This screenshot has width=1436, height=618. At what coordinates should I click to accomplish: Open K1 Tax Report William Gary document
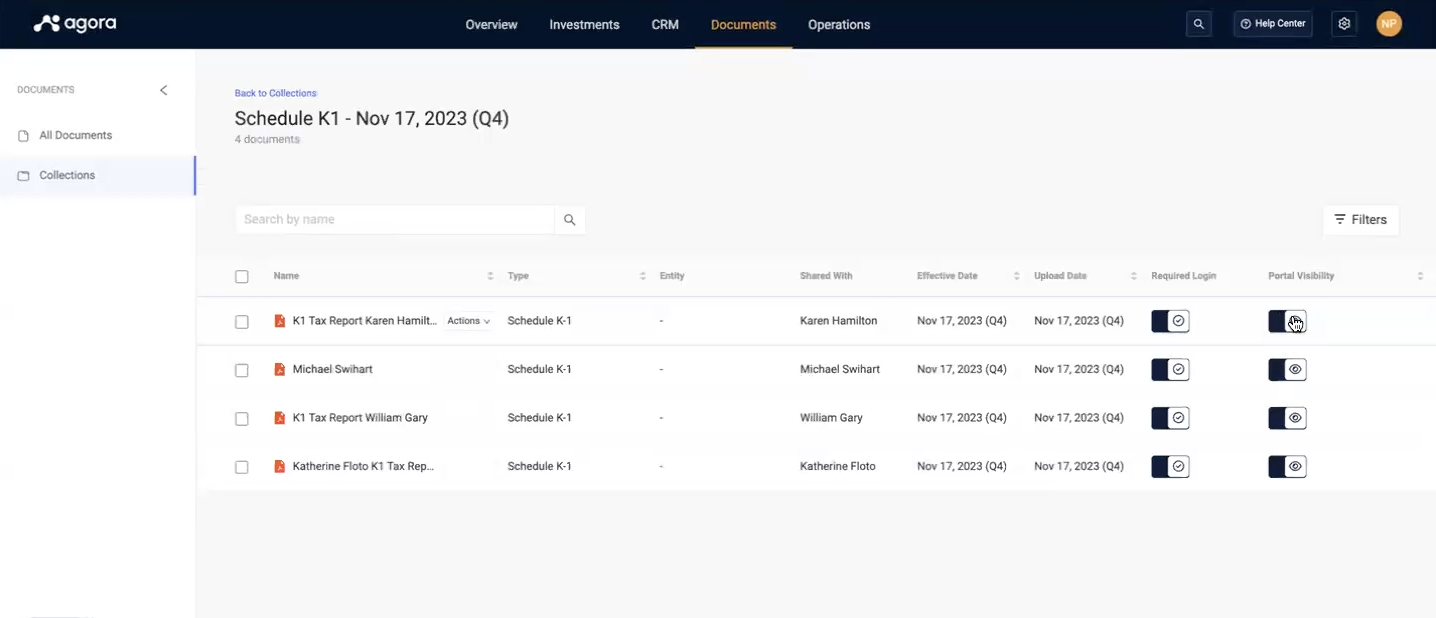point(360,418)
